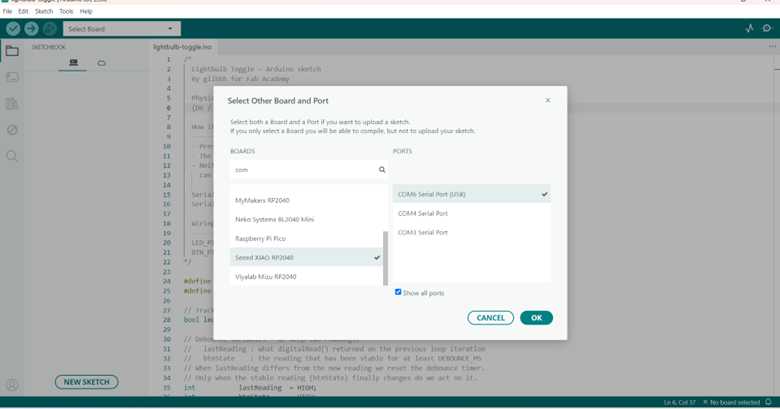The height and width of the screenshot is (409, 780).
Task: Click the notification bell in status bar
Action: pos(769,402)
